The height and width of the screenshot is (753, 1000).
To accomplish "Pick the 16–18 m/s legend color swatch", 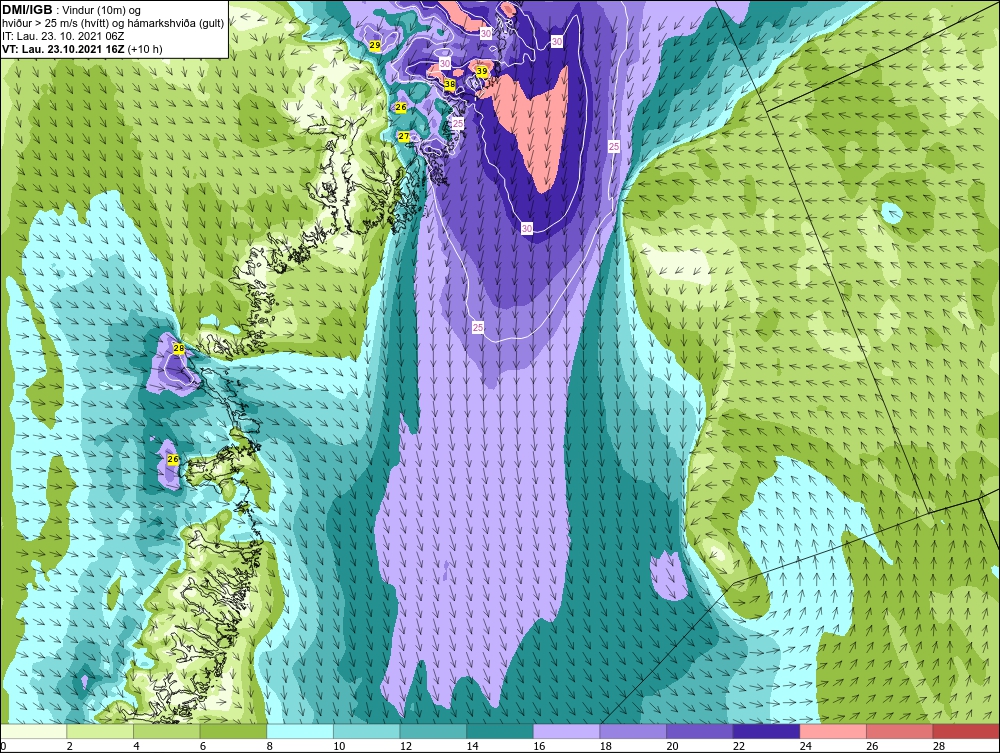I will (566, 731).
